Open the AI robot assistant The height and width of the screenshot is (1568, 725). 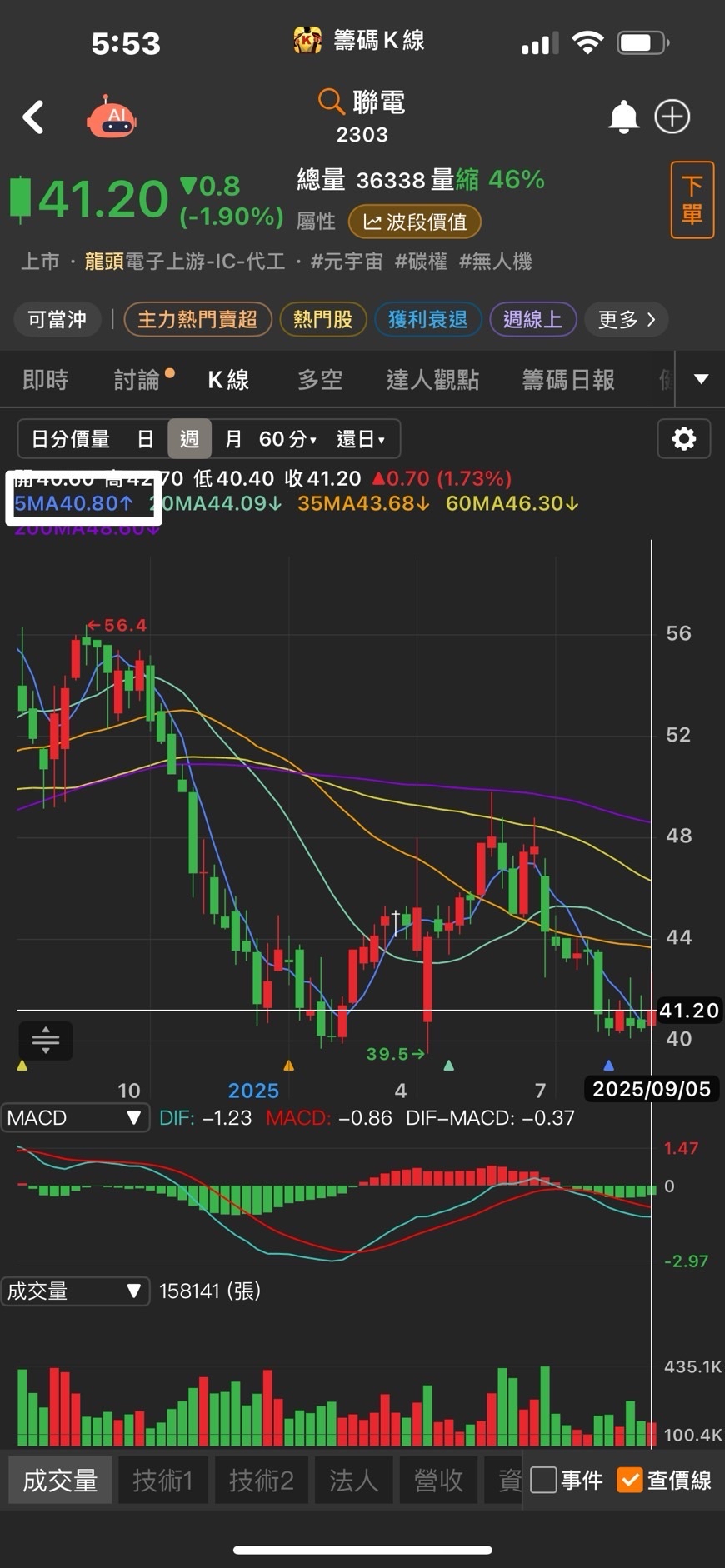point(112,117)
